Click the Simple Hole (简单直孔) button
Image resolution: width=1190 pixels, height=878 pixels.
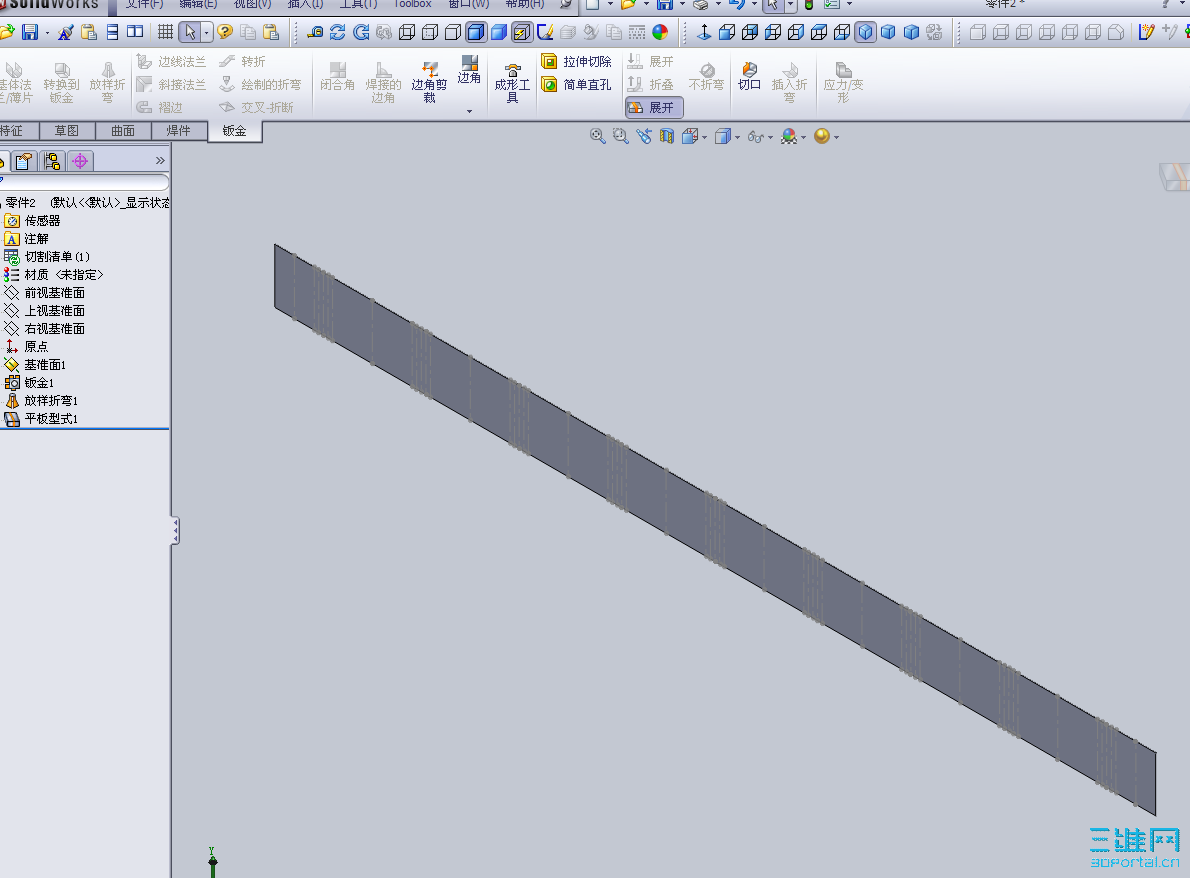click(577, 84)
